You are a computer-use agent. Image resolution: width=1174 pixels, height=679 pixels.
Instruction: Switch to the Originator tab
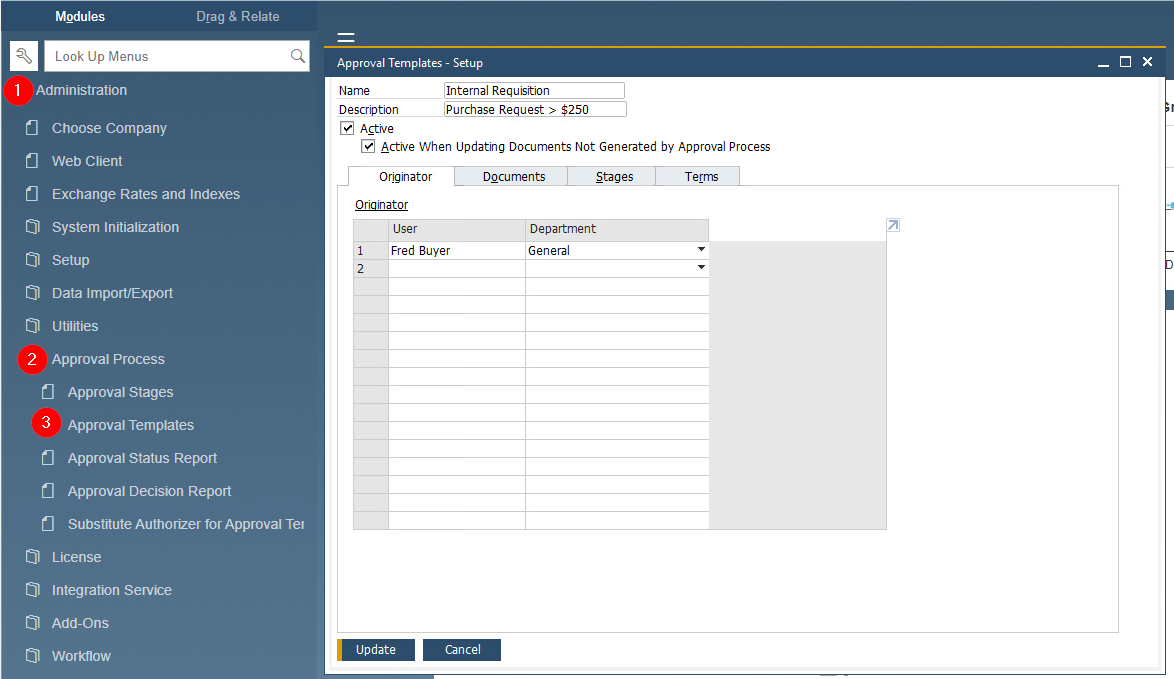(x=402, y=177)
